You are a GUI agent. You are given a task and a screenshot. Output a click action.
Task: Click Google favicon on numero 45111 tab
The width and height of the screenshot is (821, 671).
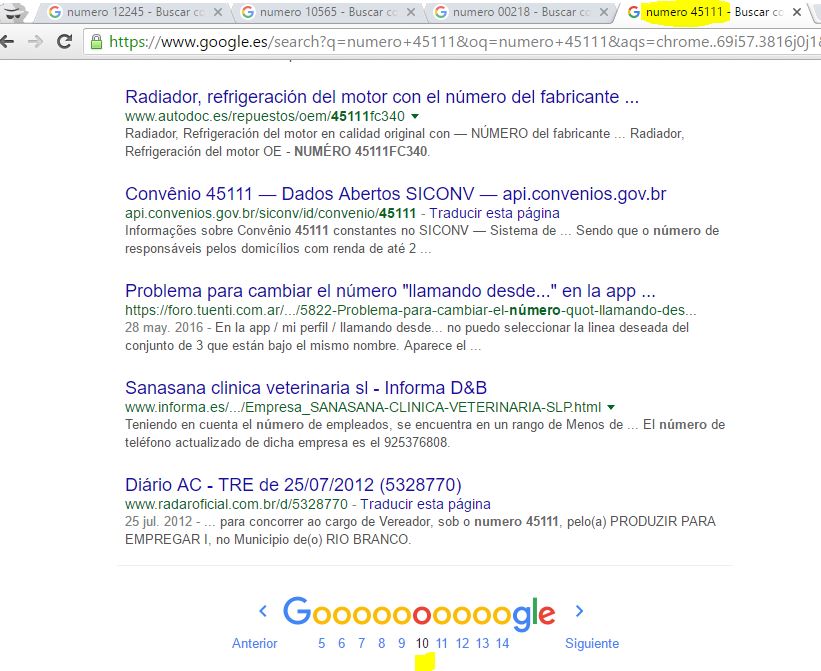coord(633,12)
